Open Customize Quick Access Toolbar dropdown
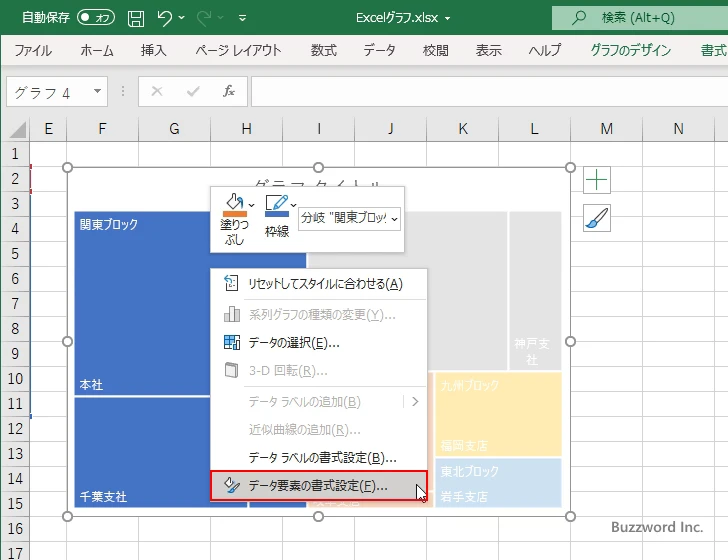The width and height of the screenshot is (728, 560). click(242, 19)
